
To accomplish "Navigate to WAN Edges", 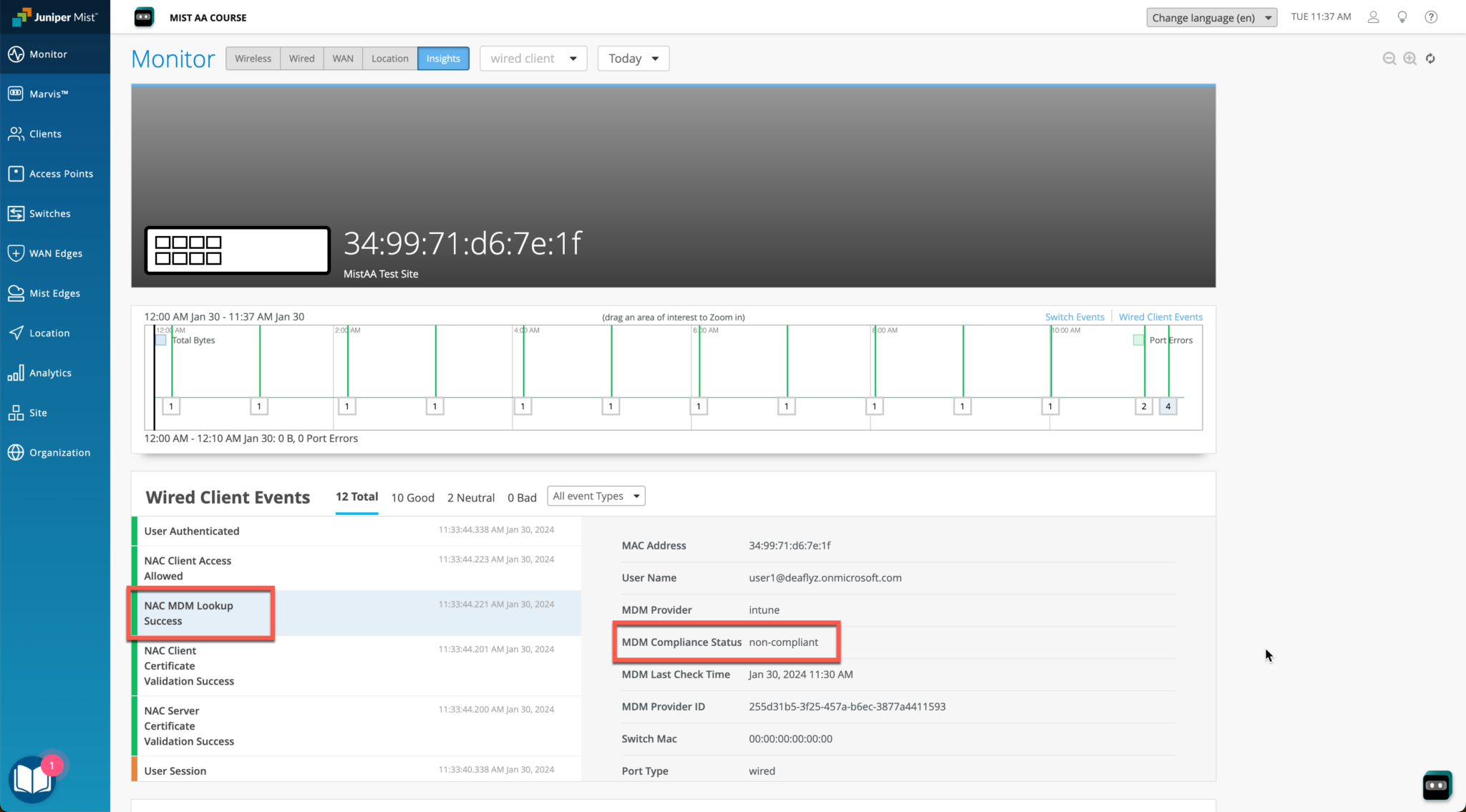I will pos(54,253).
